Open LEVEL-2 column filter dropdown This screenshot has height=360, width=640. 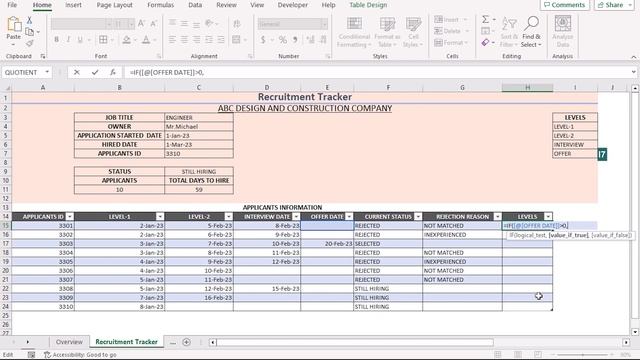229,217
